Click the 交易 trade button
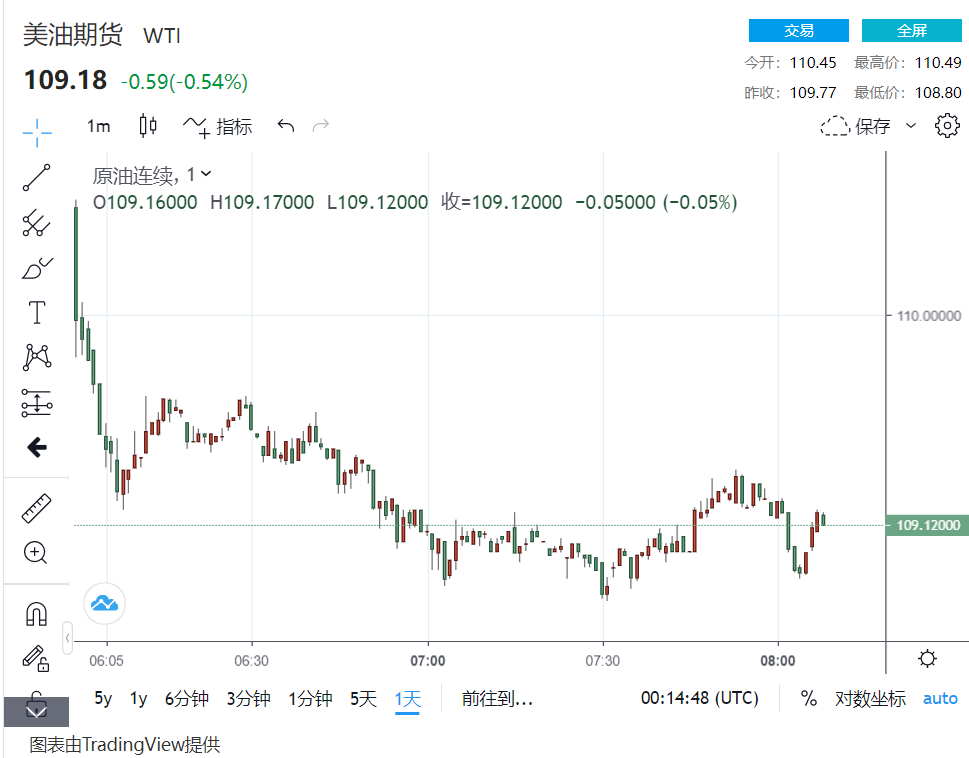Screen dimensions: 969x758 point(798,31)
